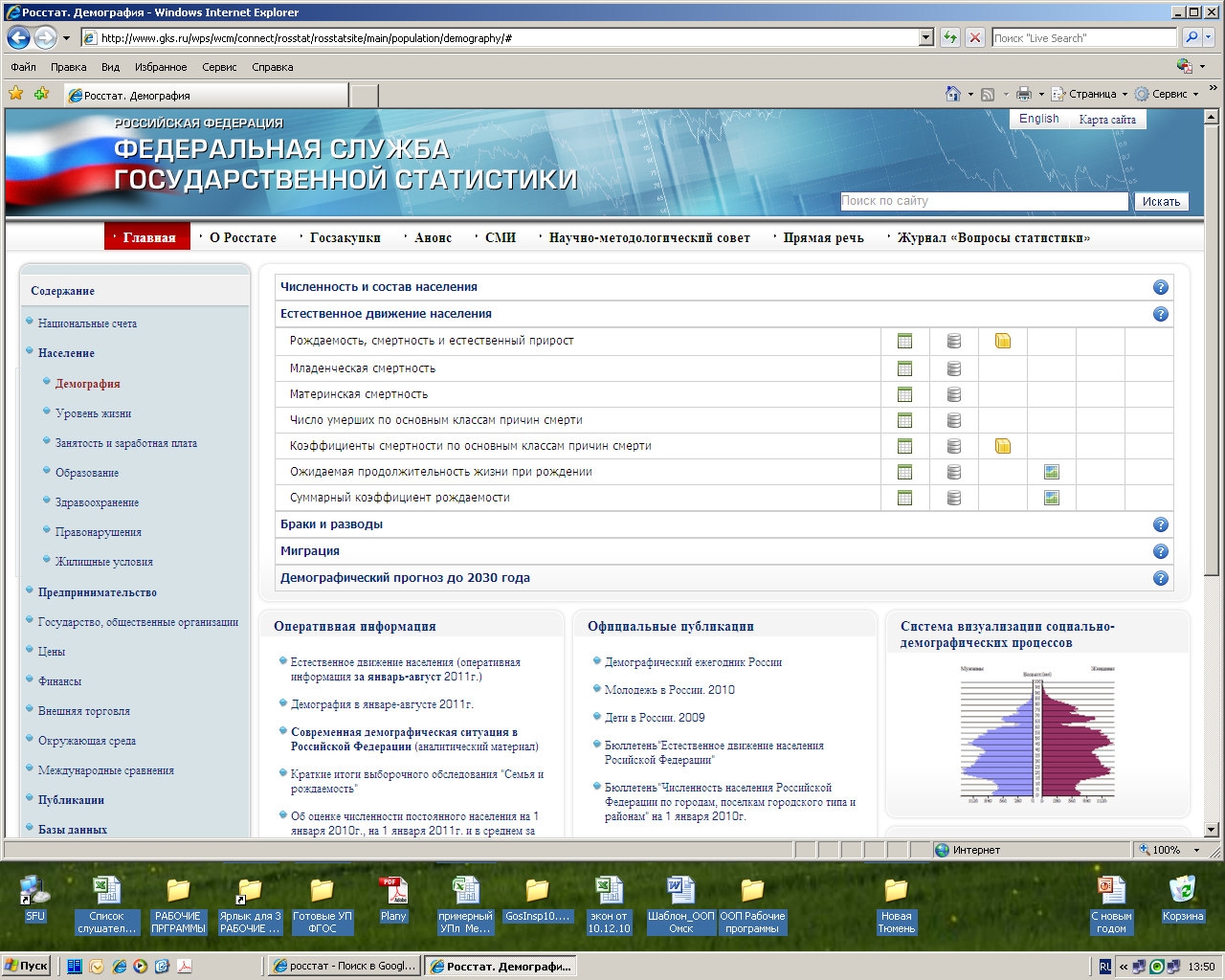The width and height of the screenshot is (1225, 980).
Task: Open Молодежь в России. 2010 link
Action: [670, 690]
